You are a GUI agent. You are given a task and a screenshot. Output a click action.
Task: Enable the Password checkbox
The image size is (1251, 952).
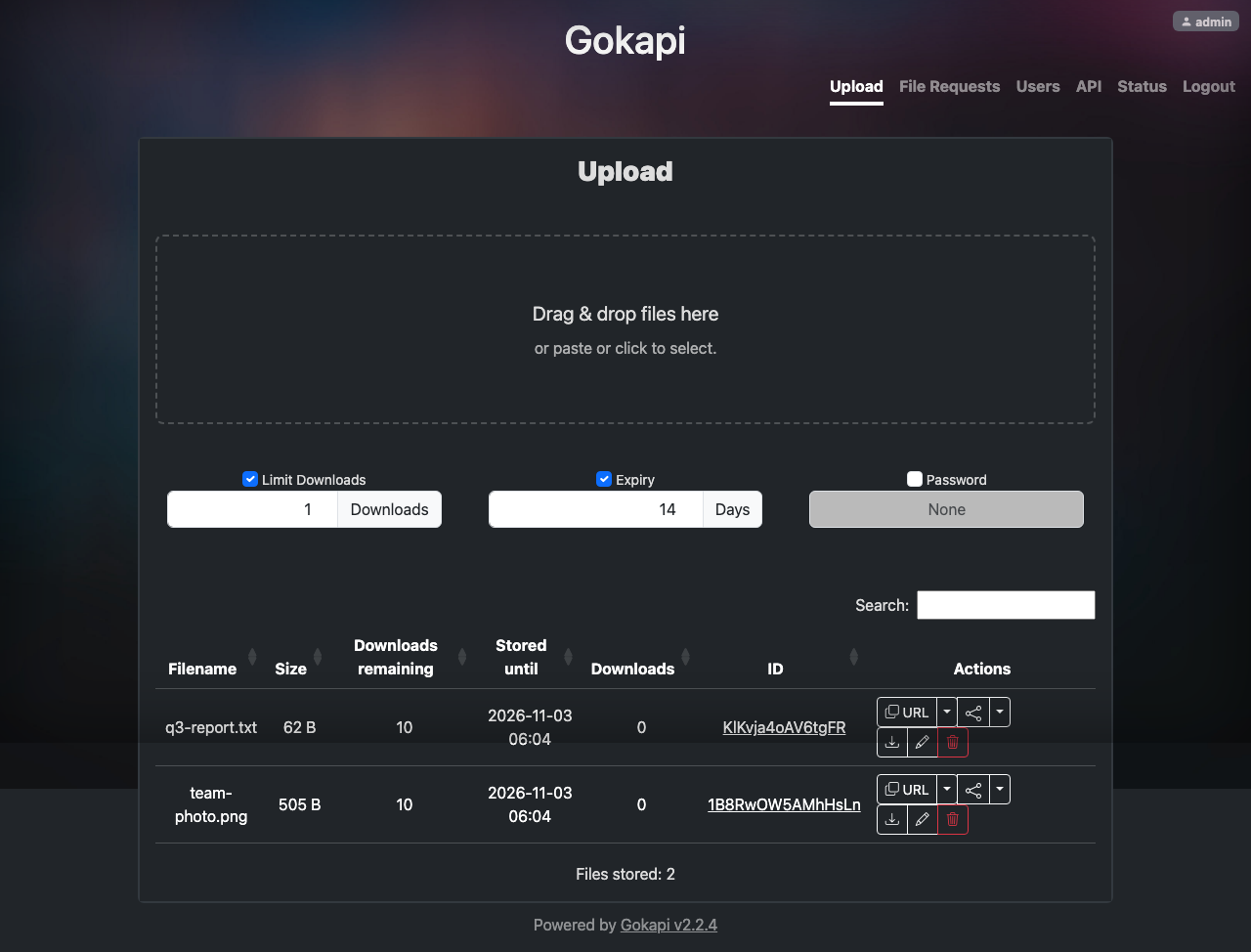915,479
